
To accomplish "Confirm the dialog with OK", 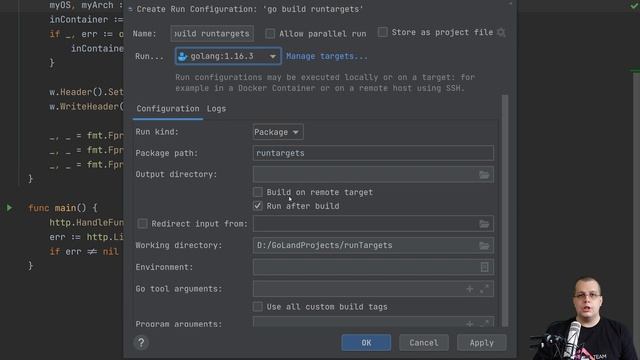I will (x=366, y=342).
